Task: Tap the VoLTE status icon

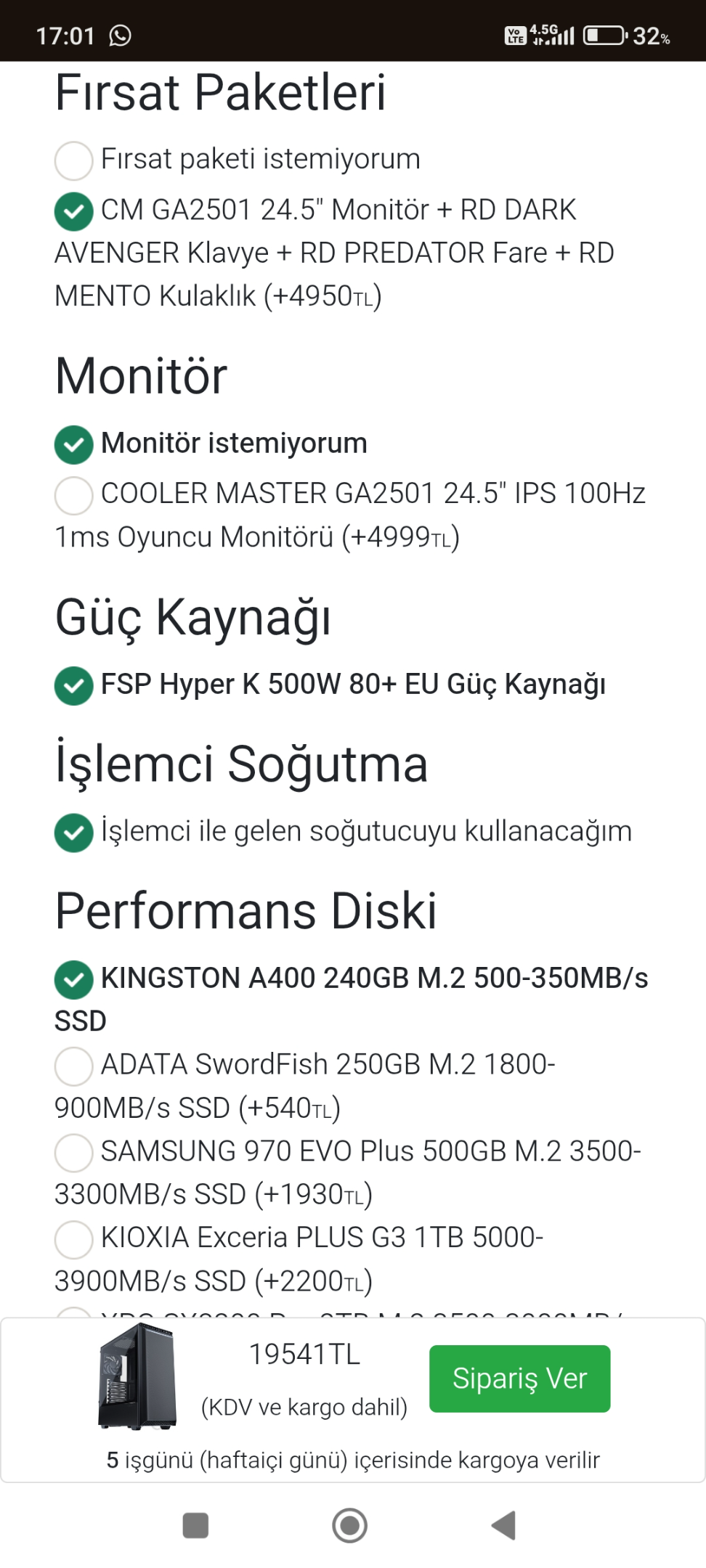Action: click(x=515, y=35)
